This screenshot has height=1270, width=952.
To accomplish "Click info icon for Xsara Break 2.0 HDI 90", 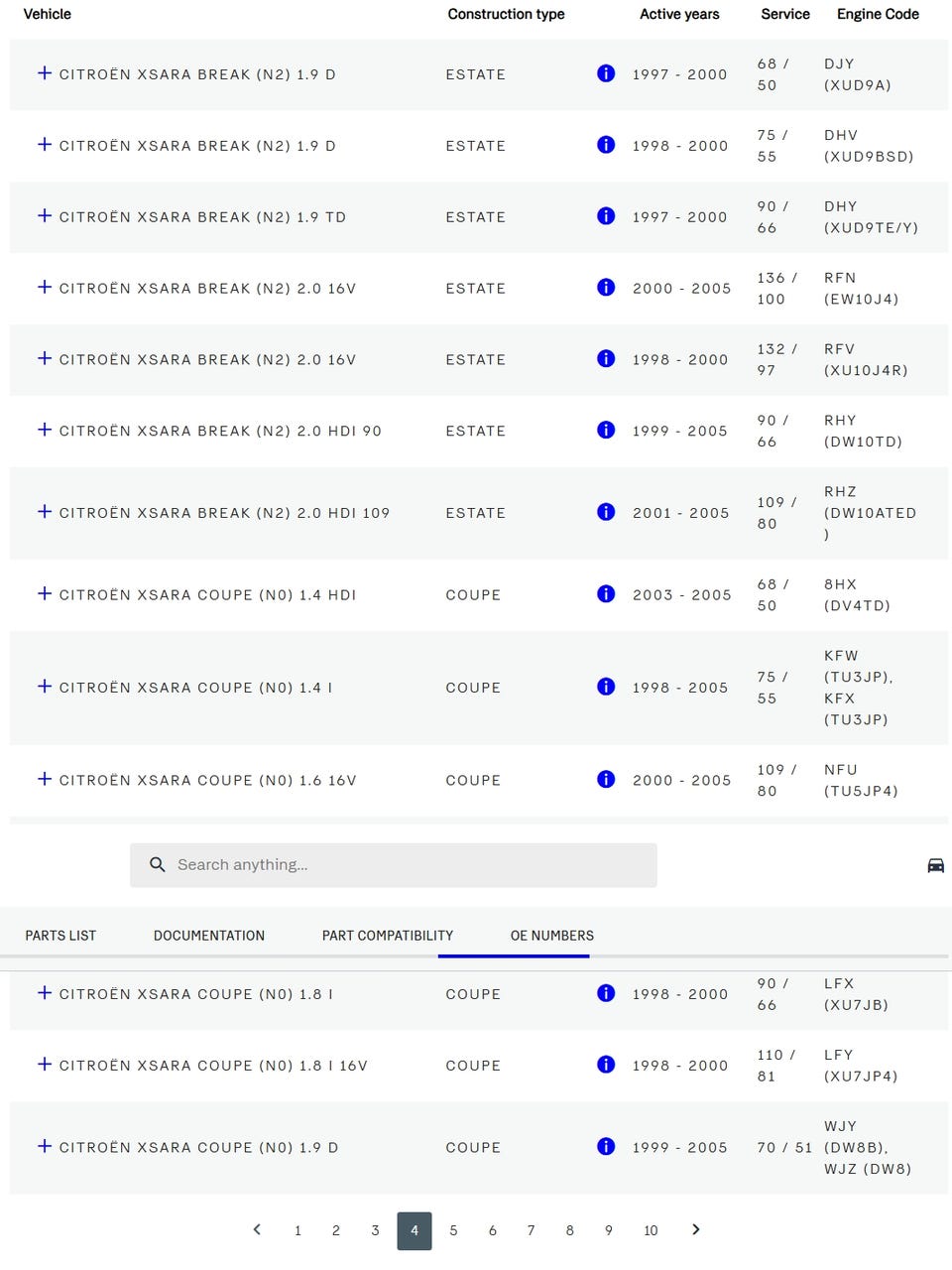I will pos(606,431).
